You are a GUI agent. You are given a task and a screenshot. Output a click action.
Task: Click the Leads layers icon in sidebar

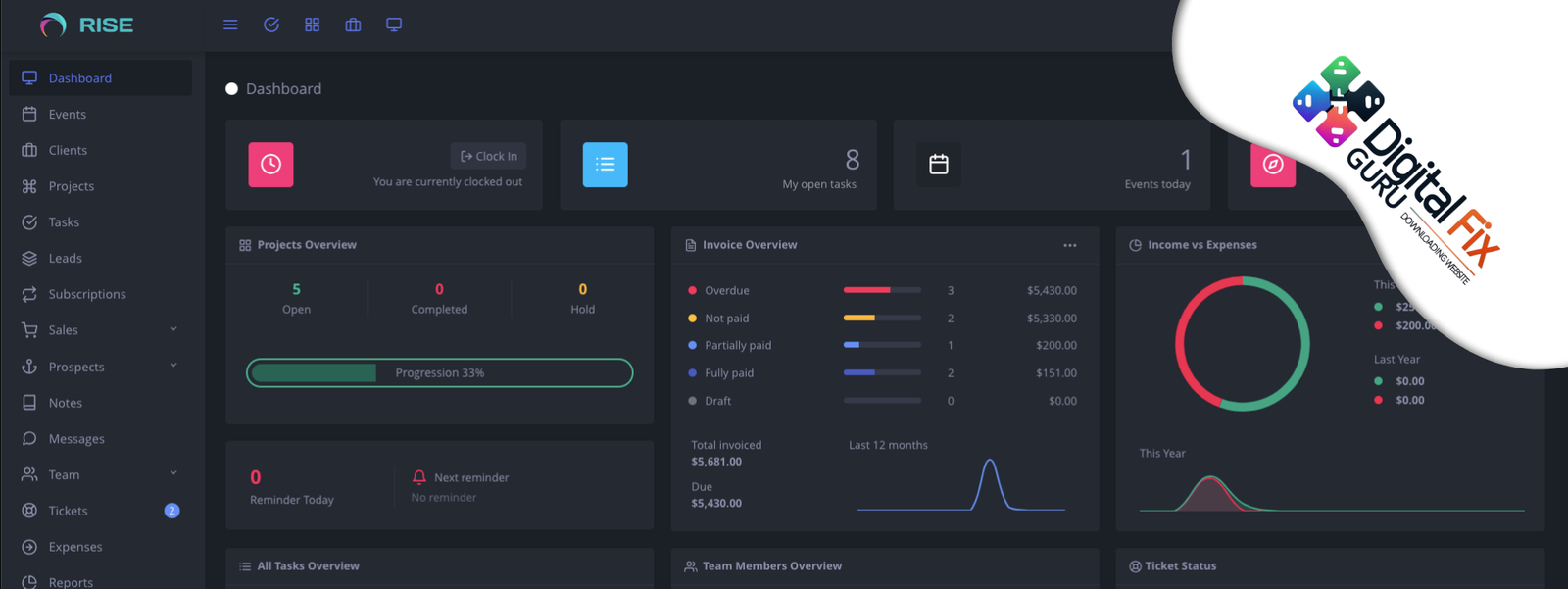(29, 258)
